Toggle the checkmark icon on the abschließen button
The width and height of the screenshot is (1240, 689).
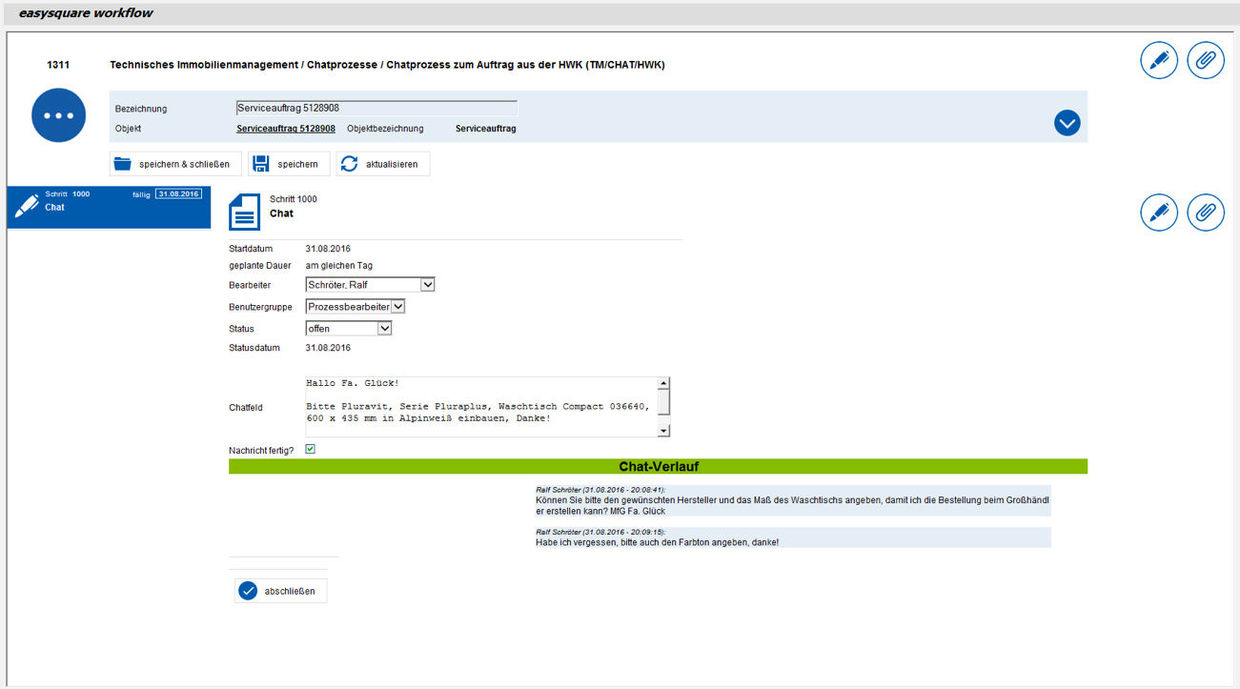pos(247,590)
